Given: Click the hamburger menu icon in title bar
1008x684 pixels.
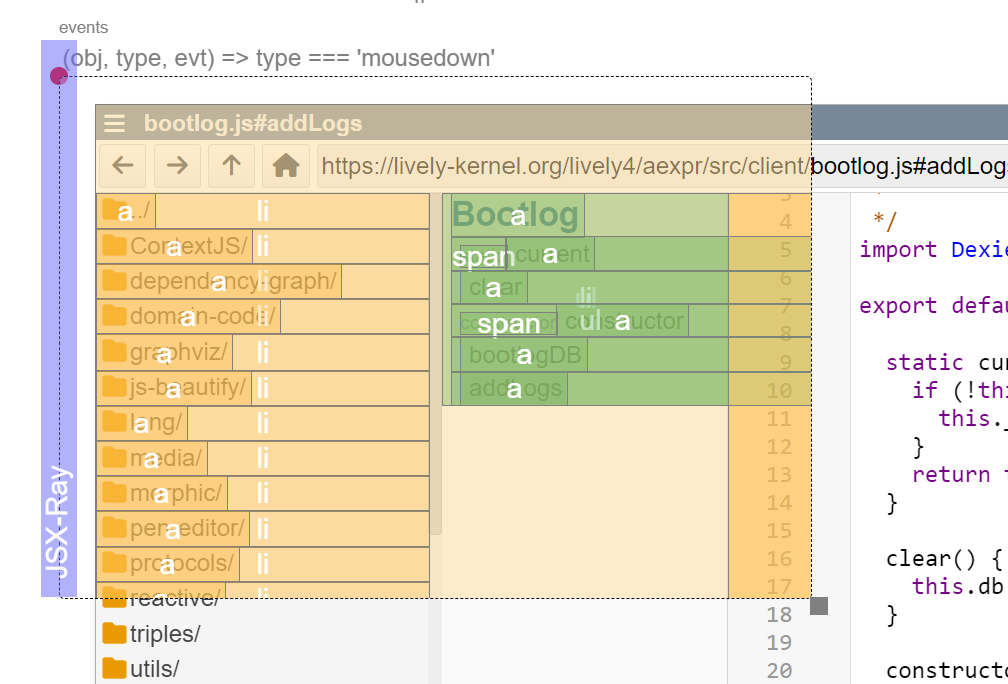Looking at the screenshot, I should point(115,123).
